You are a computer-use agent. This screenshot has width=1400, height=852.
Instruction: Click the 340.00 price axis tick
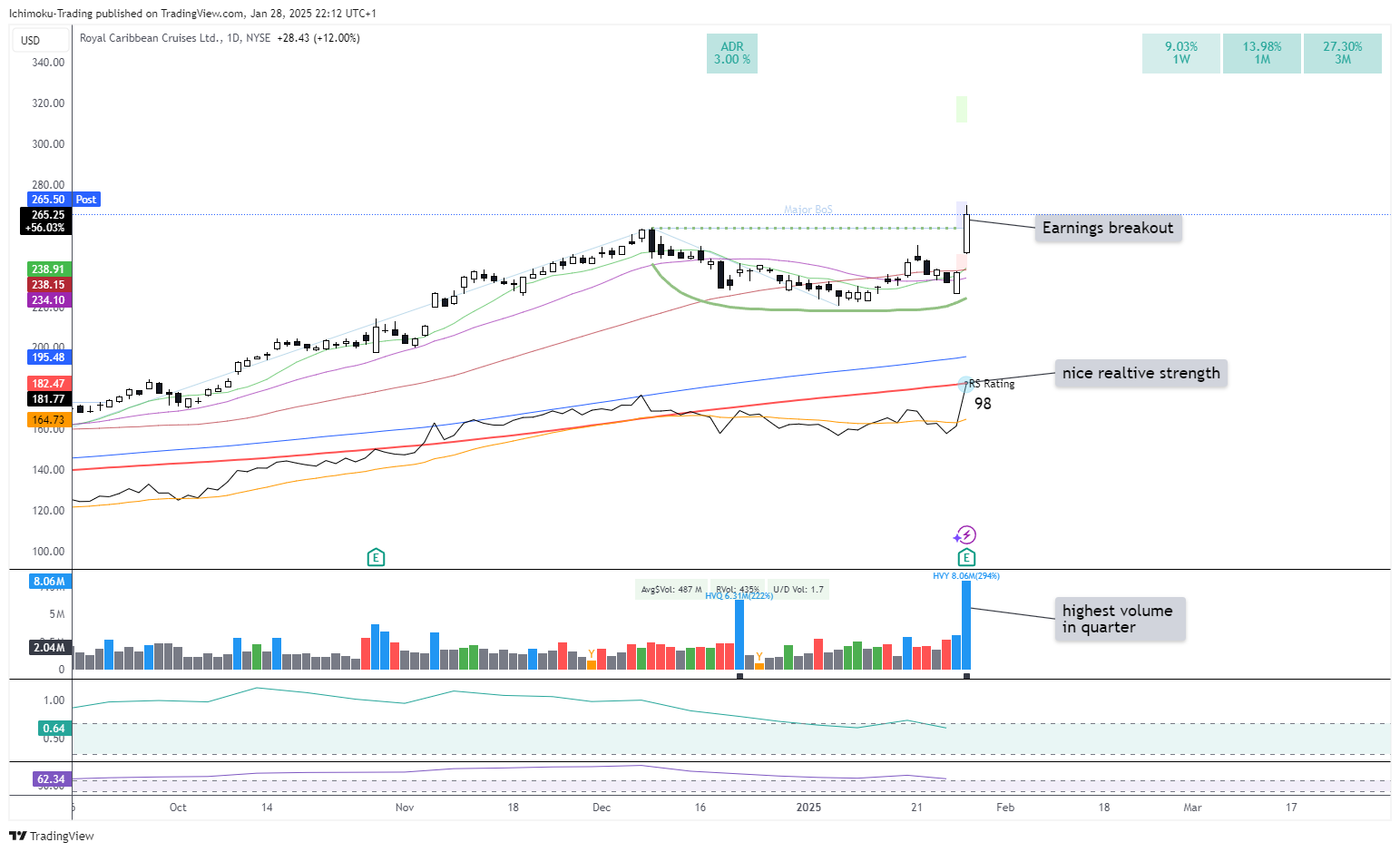pos(48,63)
